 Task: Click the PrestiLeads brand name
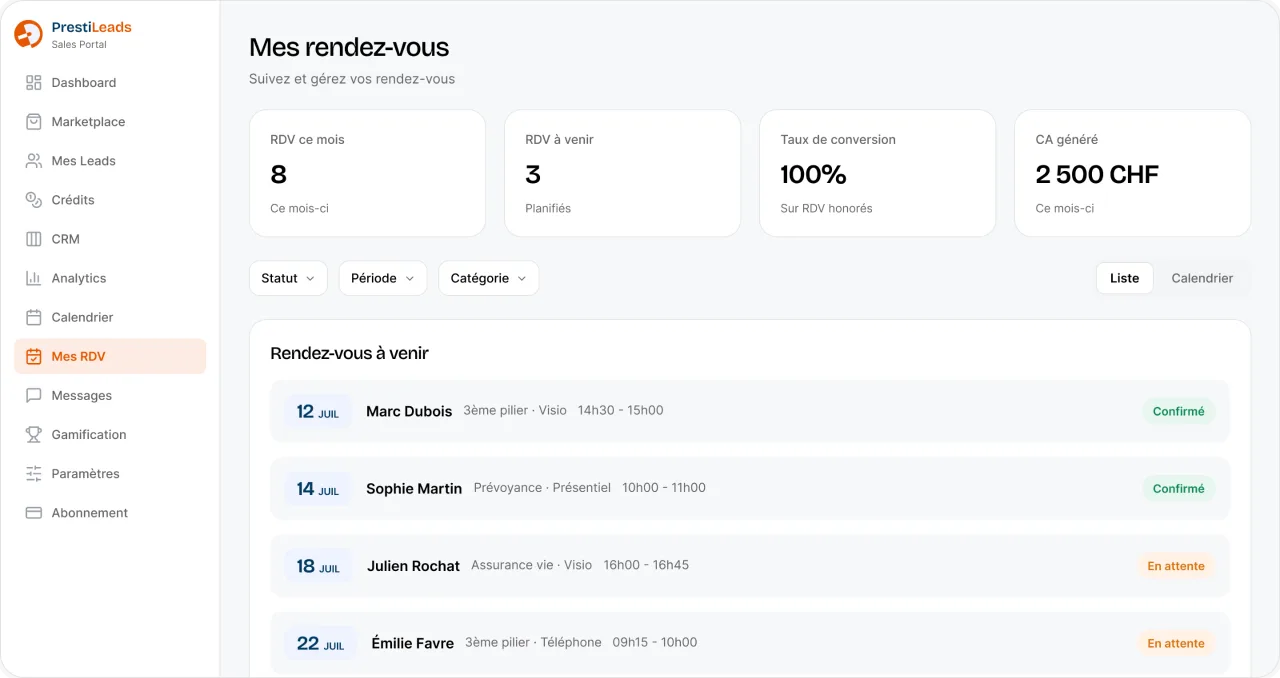coord(92,28)
